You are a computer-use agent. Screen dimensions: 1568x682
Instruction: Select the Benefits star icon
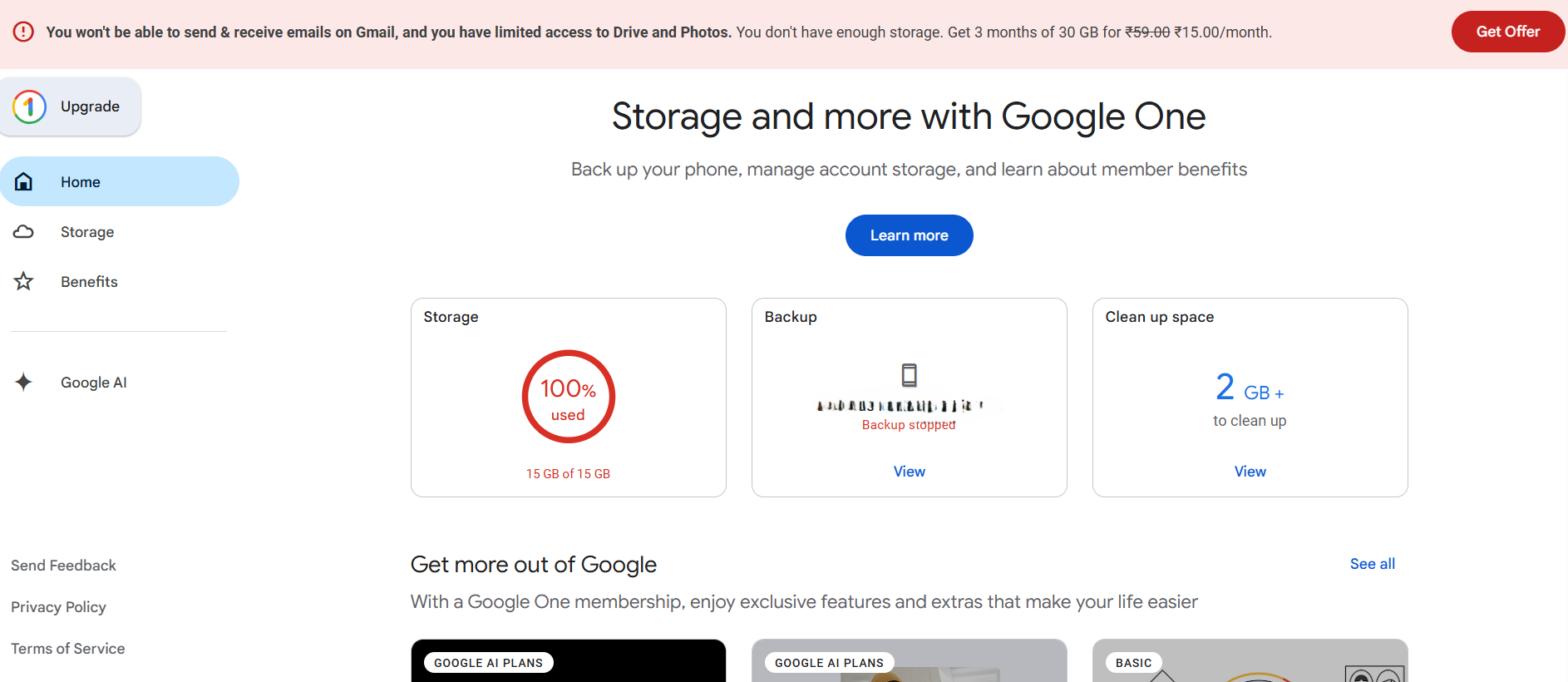(23, 281)
